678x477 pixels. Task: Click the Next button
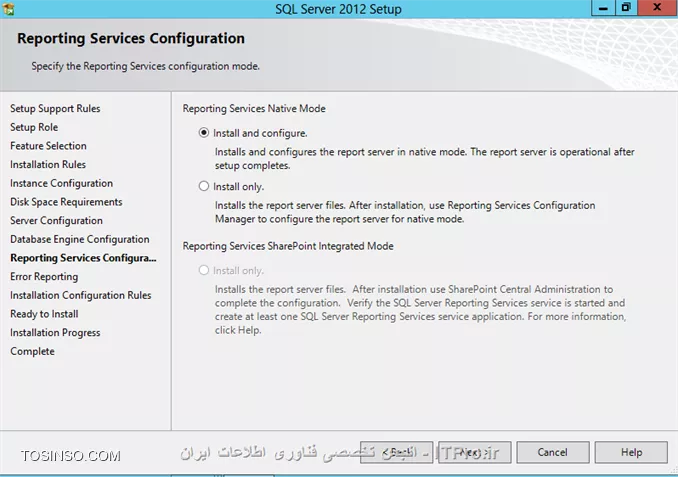point(475,452)
